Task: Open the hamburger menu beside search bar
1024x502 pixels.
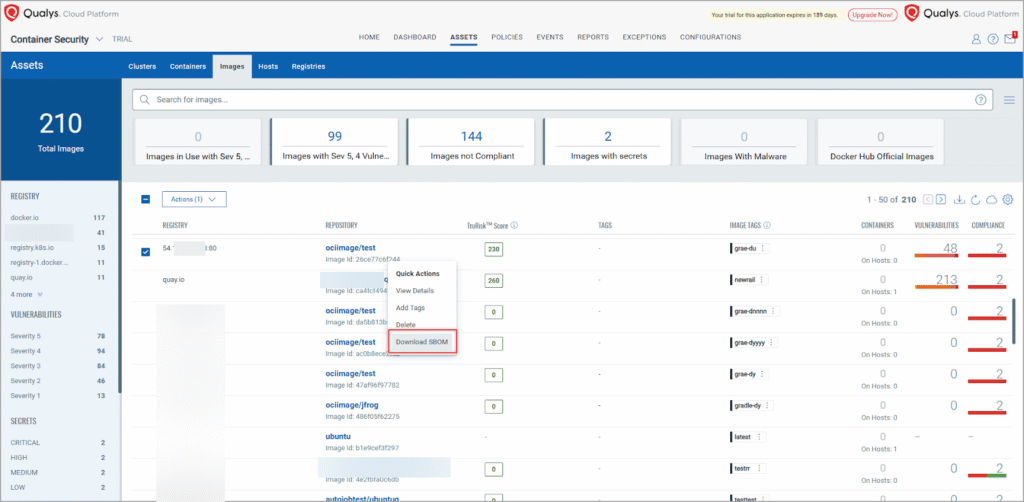Action: (x=1009, y=100)
